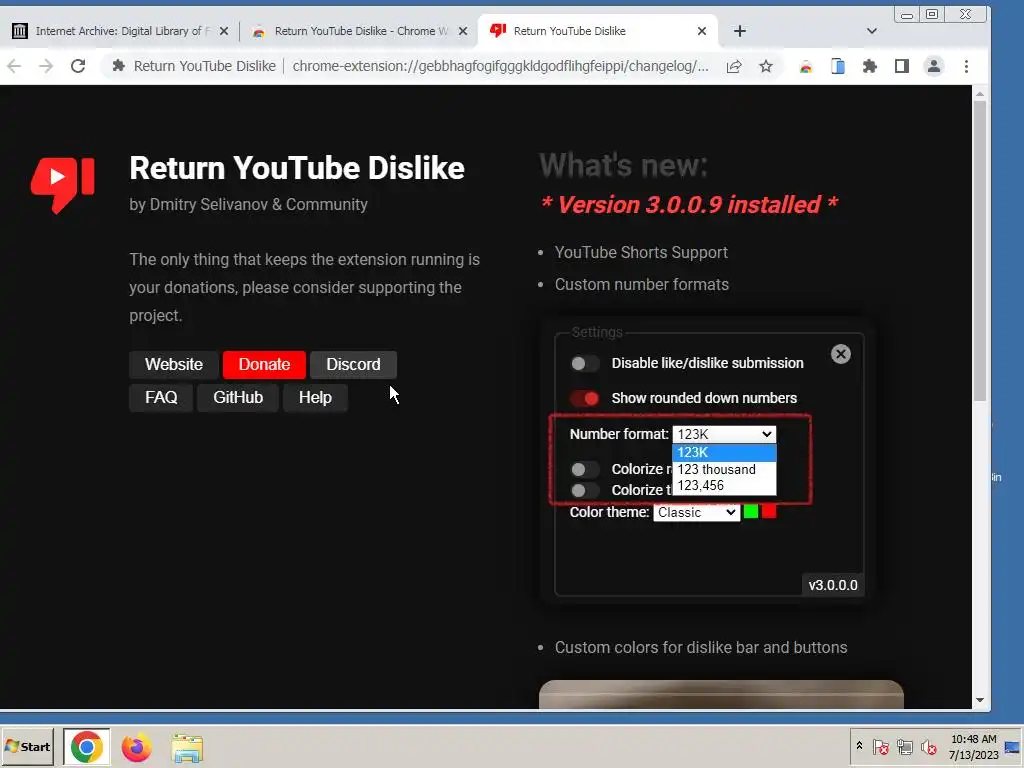The width and height of the screenshot is (1024, 768).
Task: Toggle Show rounded down numbers switch
Action: (584, 398)
